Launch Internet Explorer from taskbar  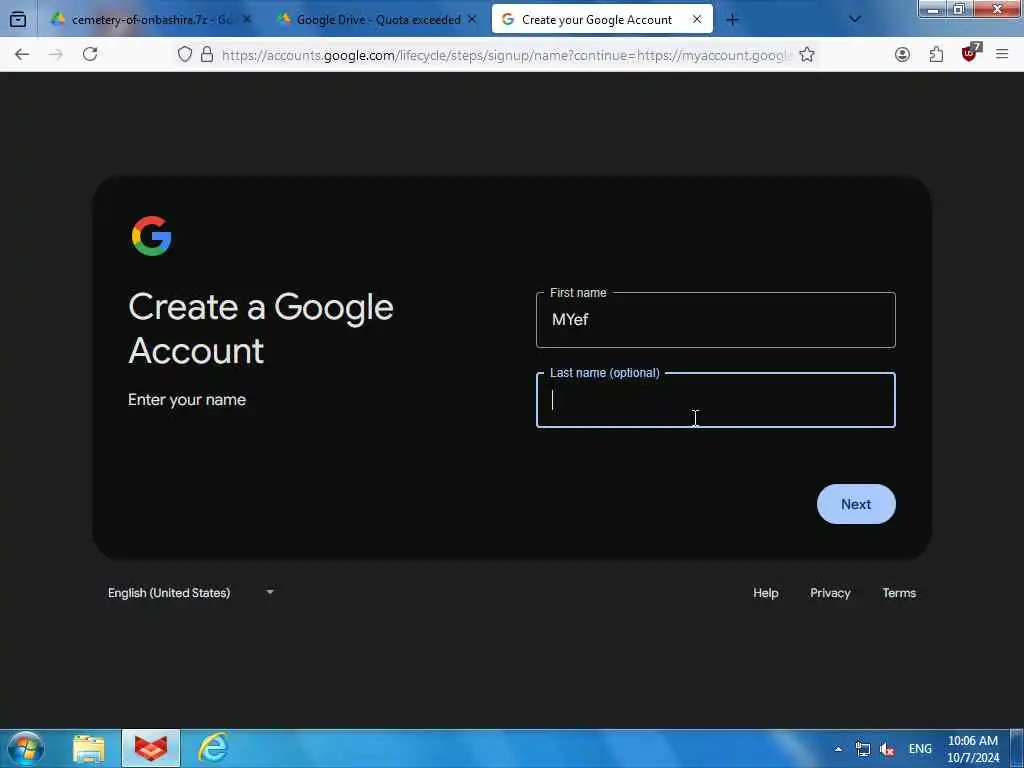tap(213, 749)
